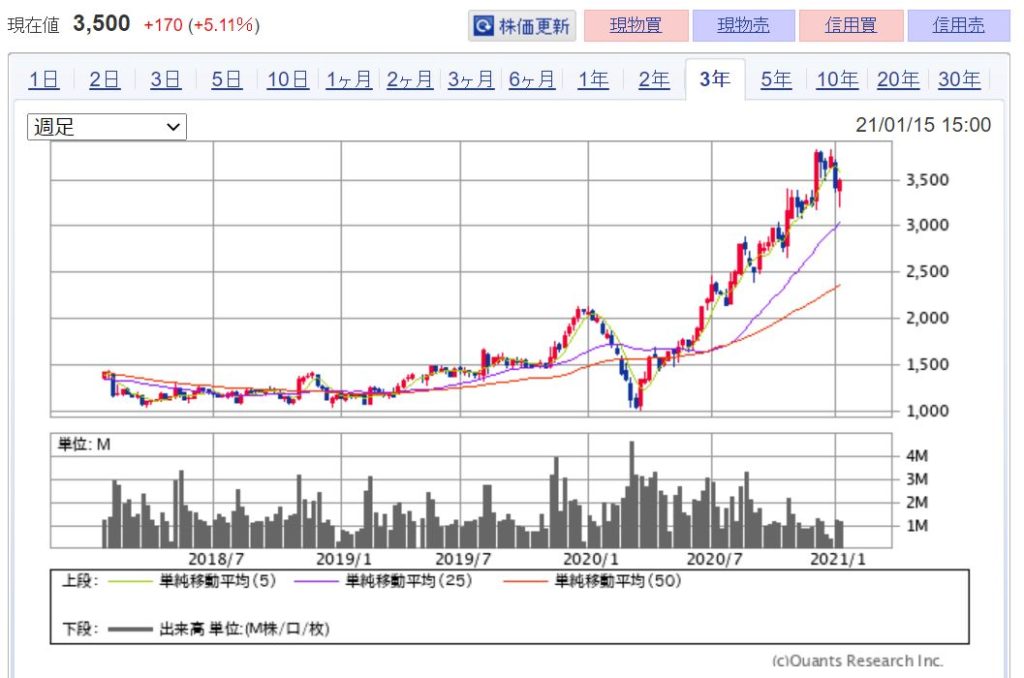The width and height of the screenshot is (1024, 678).
Task: Open the 30年 long-term chart tab
Action: coord(959,80)
